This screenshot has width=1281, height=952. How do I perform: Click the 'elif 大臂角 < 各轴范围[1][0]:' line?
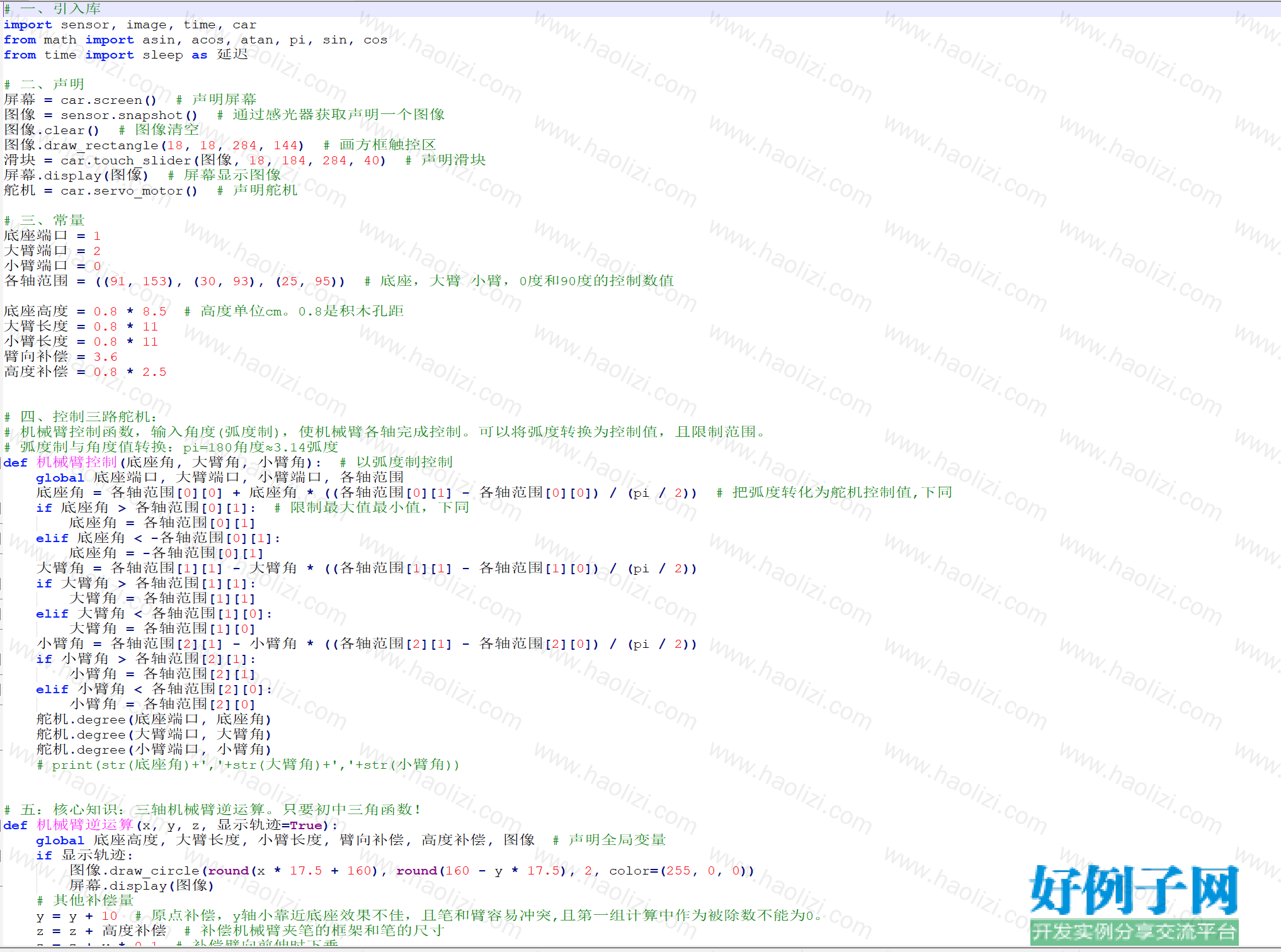154,613
